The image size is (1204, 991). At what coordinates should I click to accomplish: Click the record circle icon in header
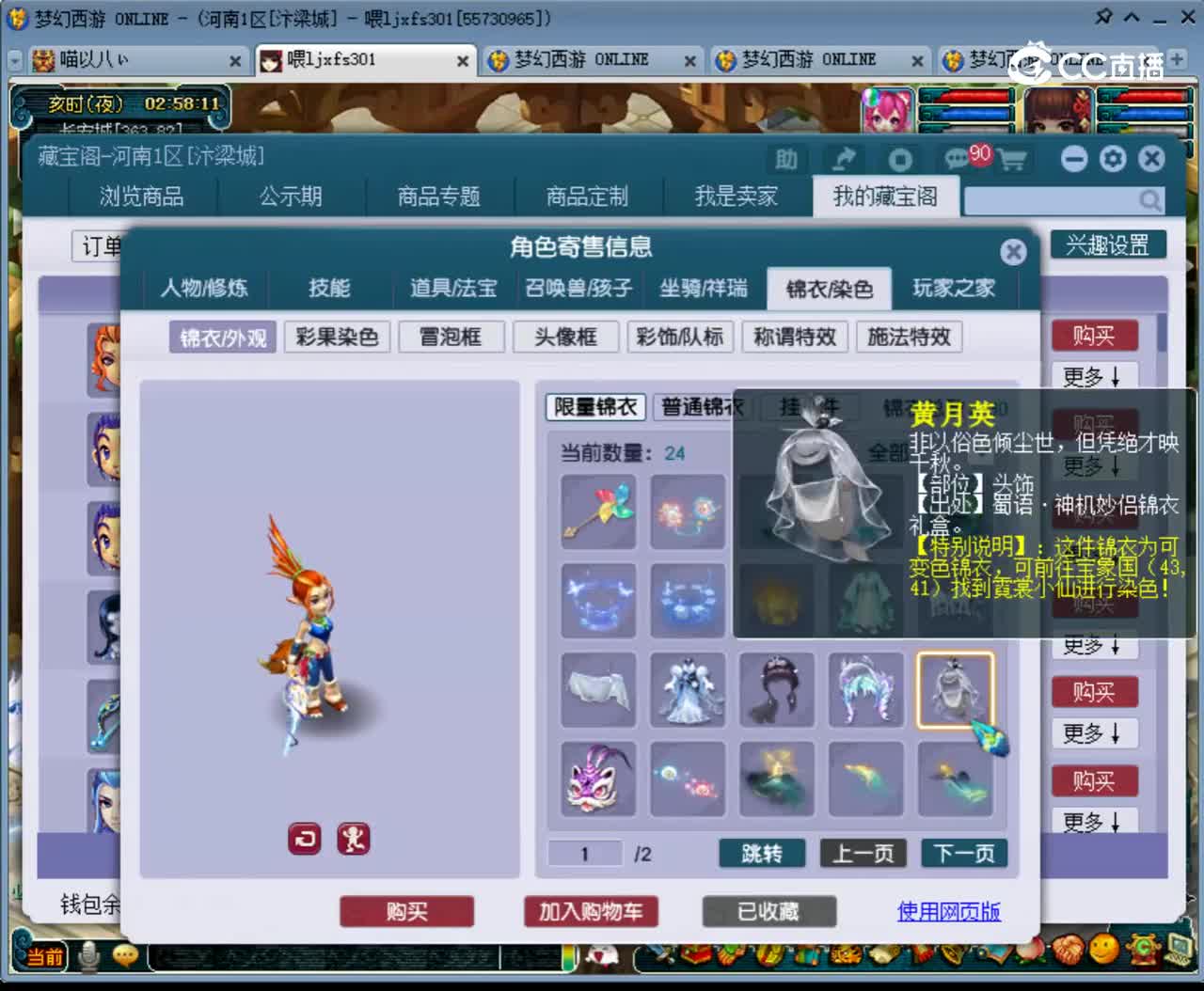pyautogui.click(x=900, y=159)
